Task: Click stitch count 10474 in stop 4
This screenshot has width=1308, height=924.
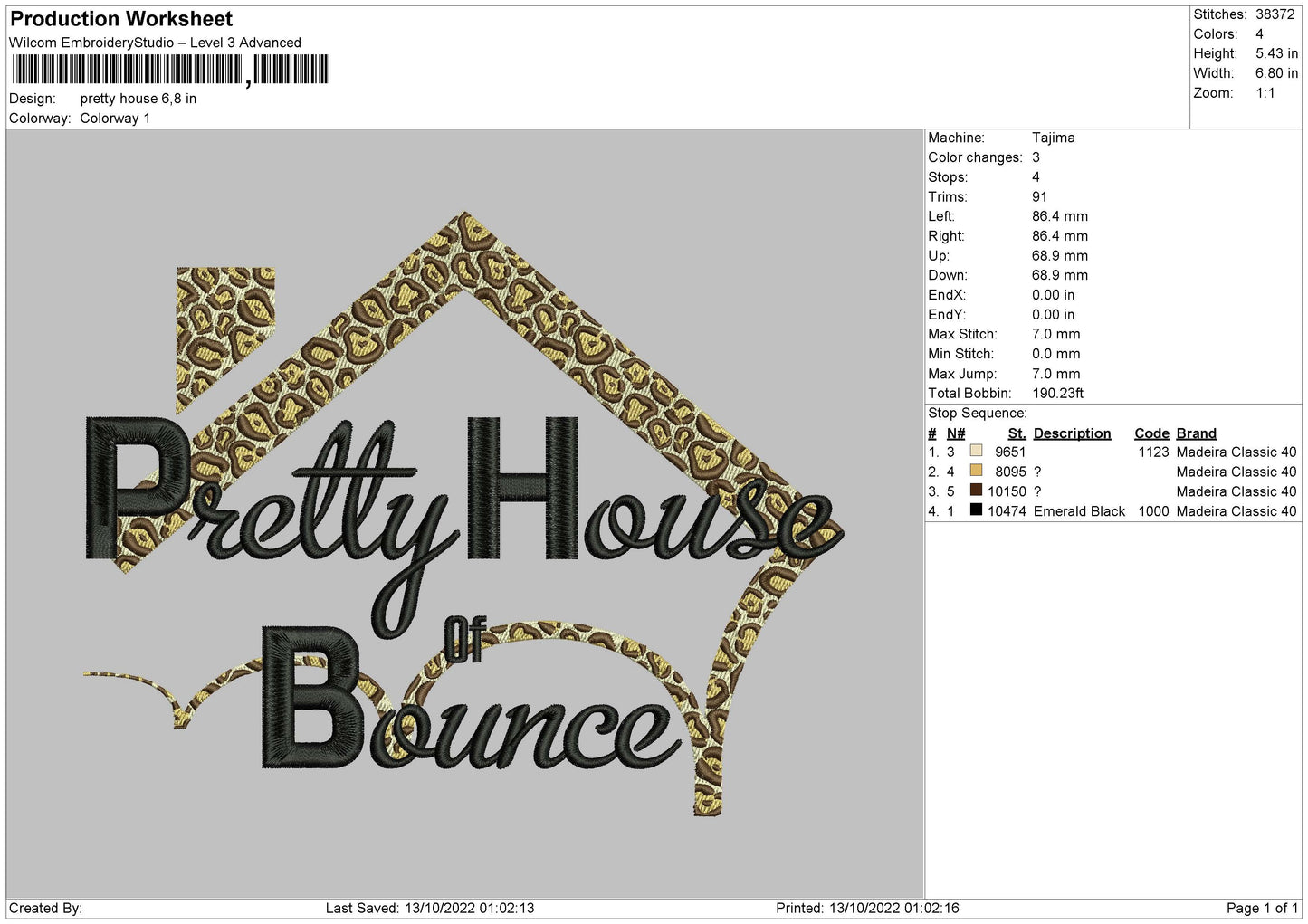Action: [x=1007, y=511]
